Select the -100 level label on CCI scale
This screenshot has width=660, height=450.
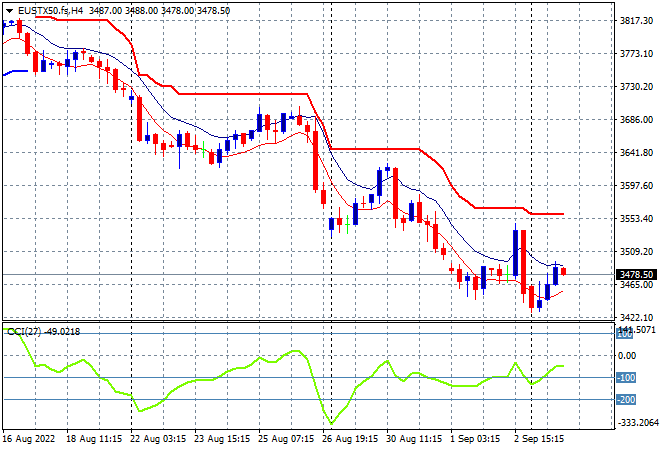(626, 378)
